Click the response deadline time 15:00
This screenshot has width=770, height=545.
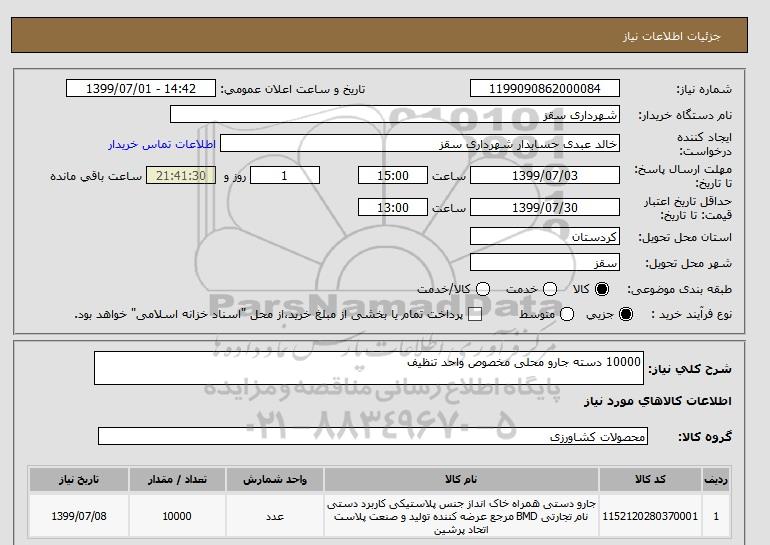click(x=393, y=175)
